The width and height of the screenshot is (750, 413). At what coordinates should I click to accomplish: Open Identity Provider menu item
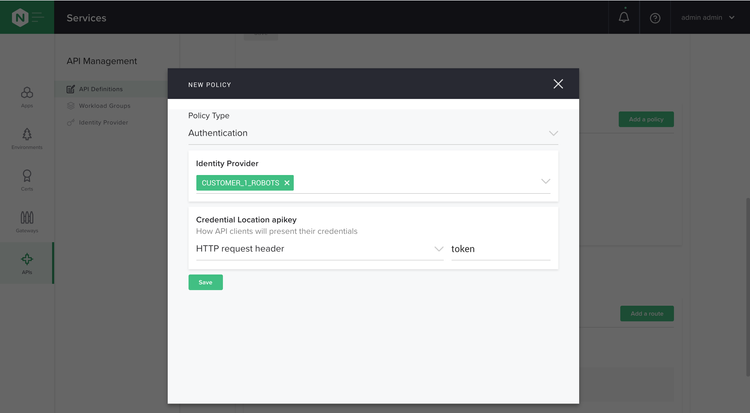click(98, 123)
